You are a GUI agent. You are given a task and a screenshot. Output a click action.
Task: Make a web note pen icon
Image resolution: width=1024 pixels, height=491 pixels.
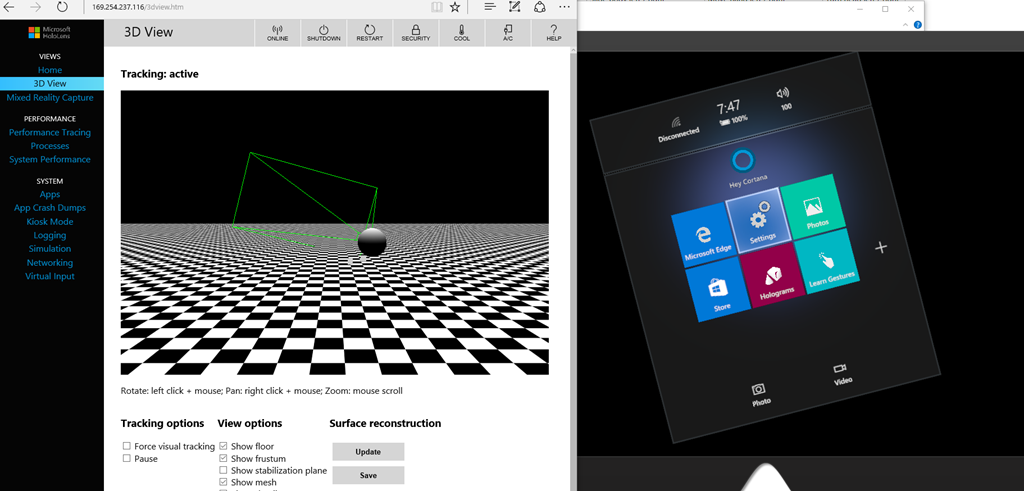515,7
